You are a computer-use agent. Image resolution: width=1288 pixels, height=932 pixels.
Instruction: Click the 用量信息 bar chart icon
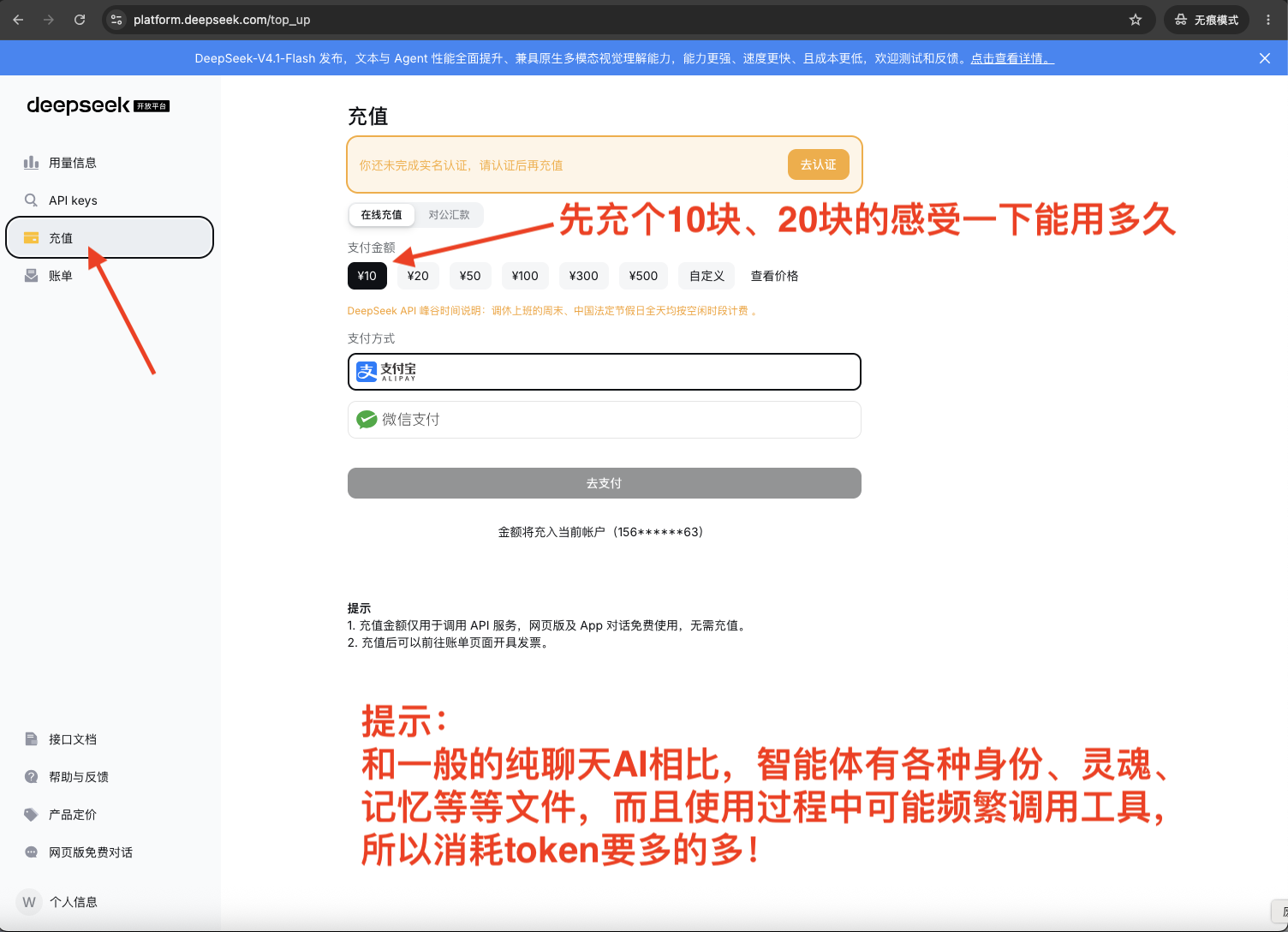point(32,163)
